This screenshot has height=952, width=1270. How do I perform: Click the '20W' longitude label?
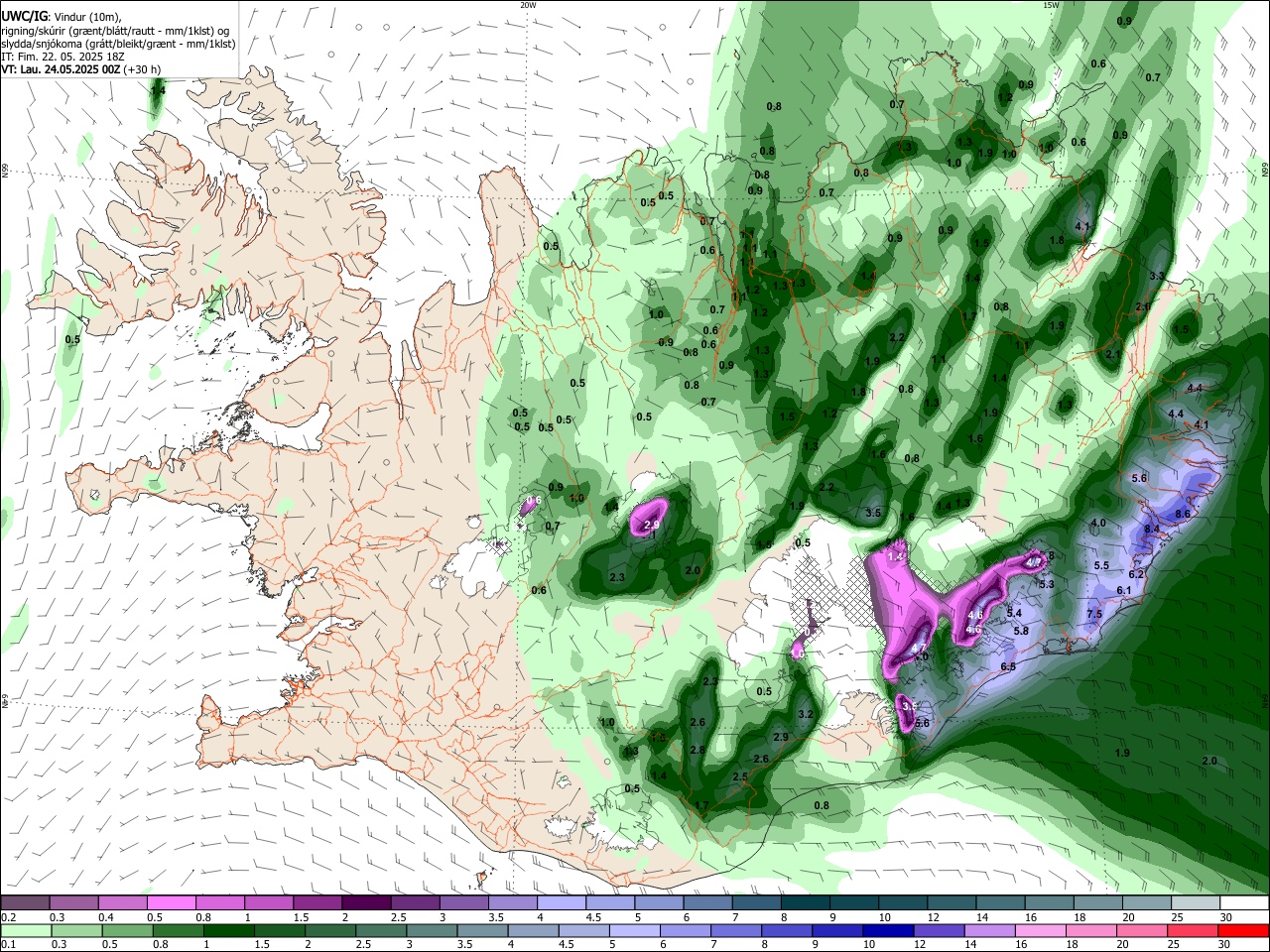point(528,5)
